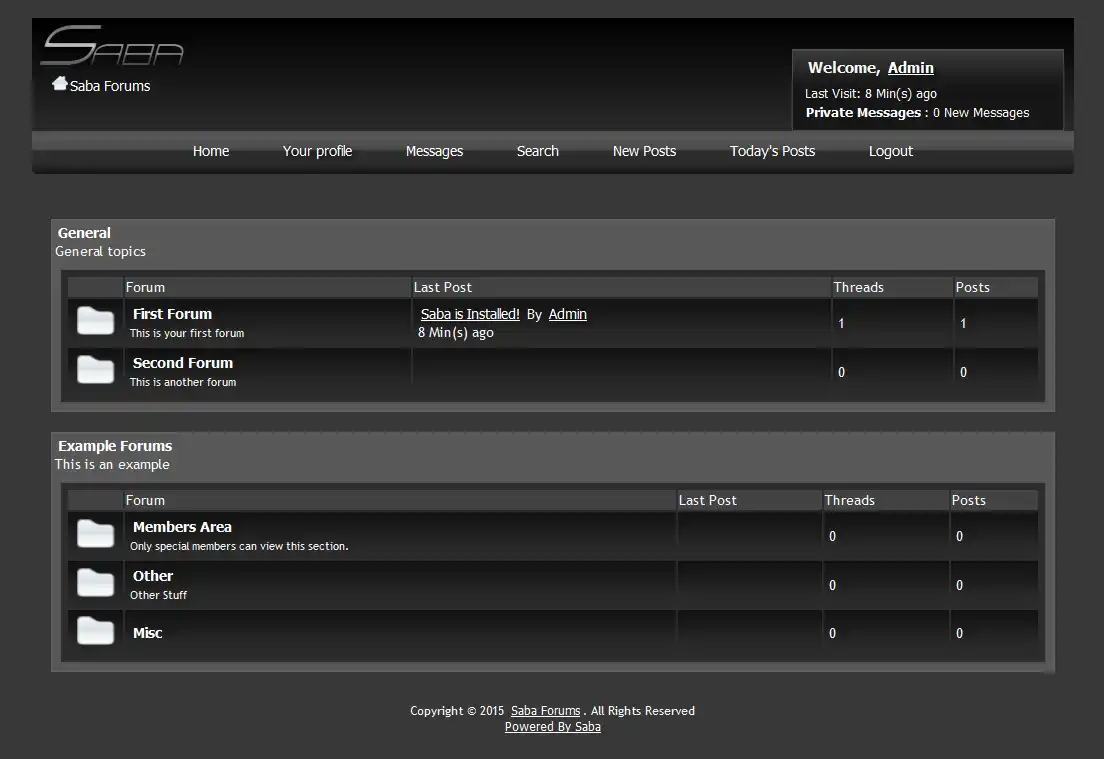Click the Threads header in Example Forums table
1104x759 pixels.
(849, 500)
